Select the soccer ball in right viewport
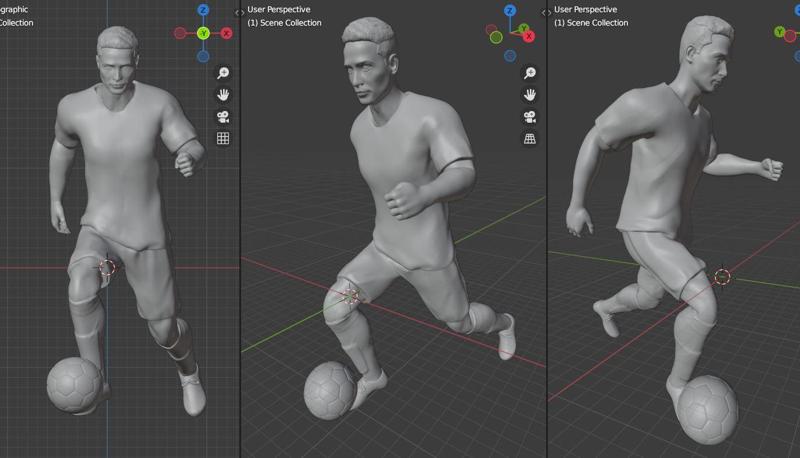The width and height of the screenshot is (800, 458). [709, 410]
